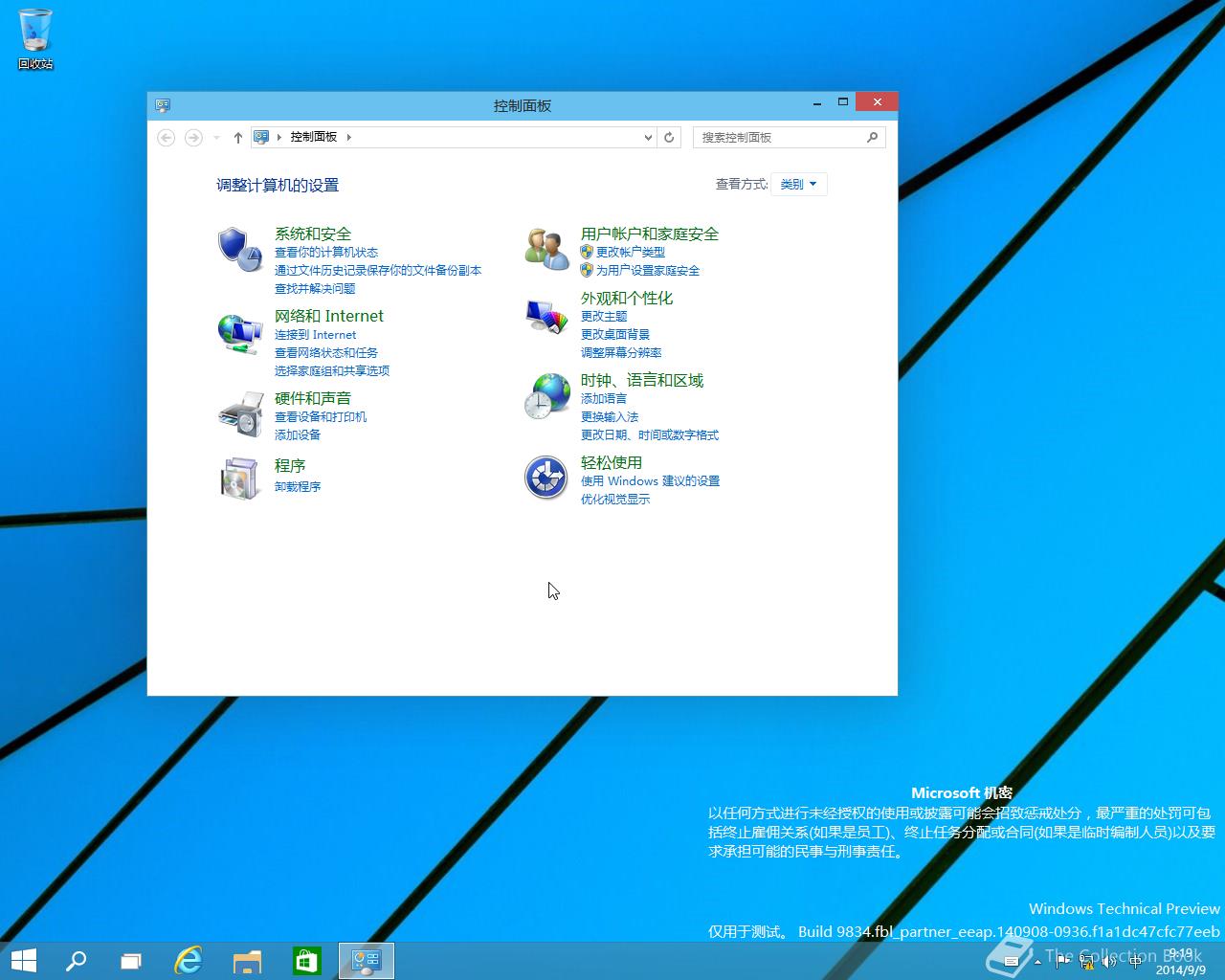Open the Store from taskbar
The width and height of the screenshot is (1225, 980).
[x=306, y=961]
